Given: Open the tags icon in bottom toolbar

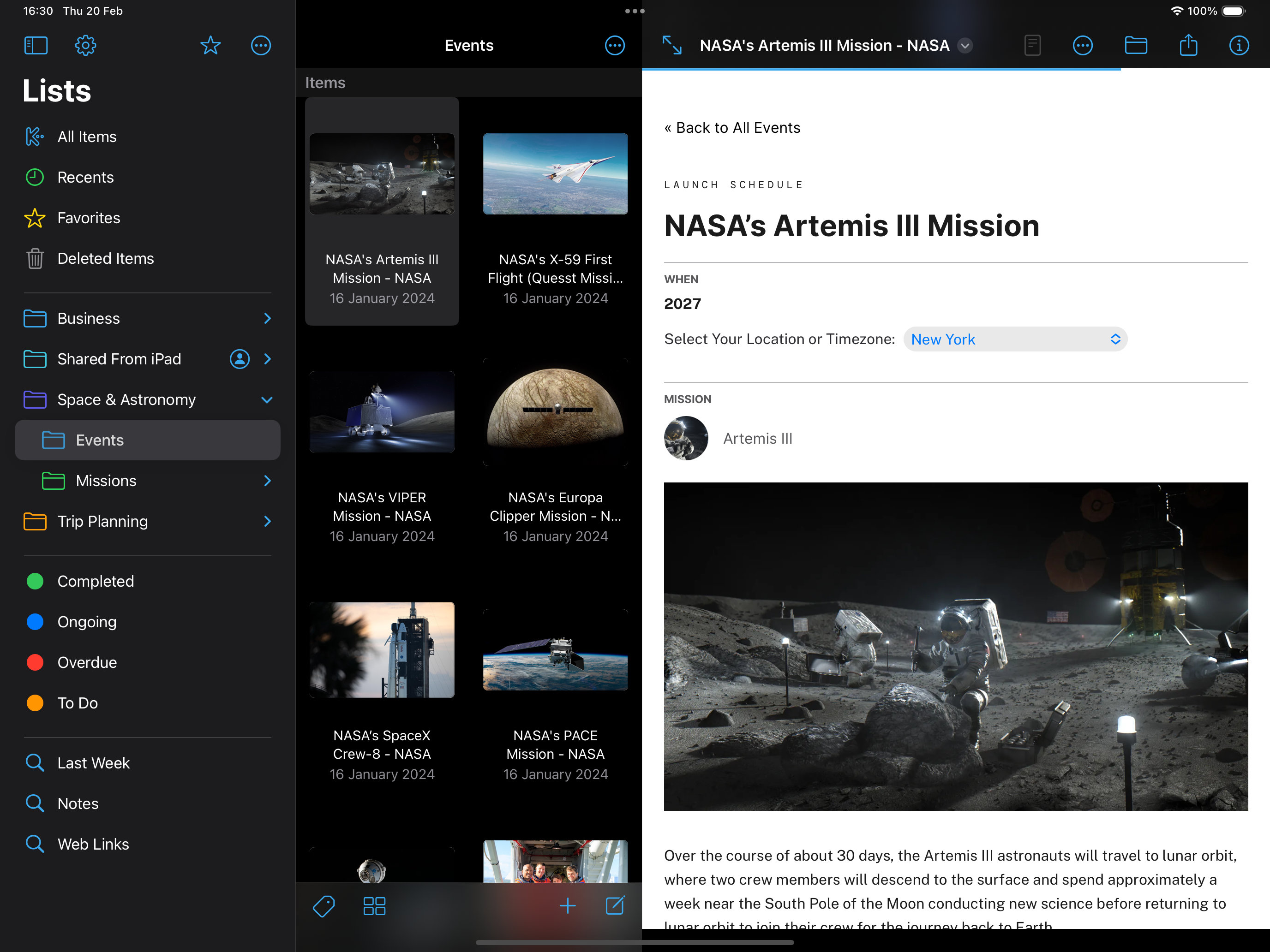Looking at the screenshot, I should coord(324,905).
